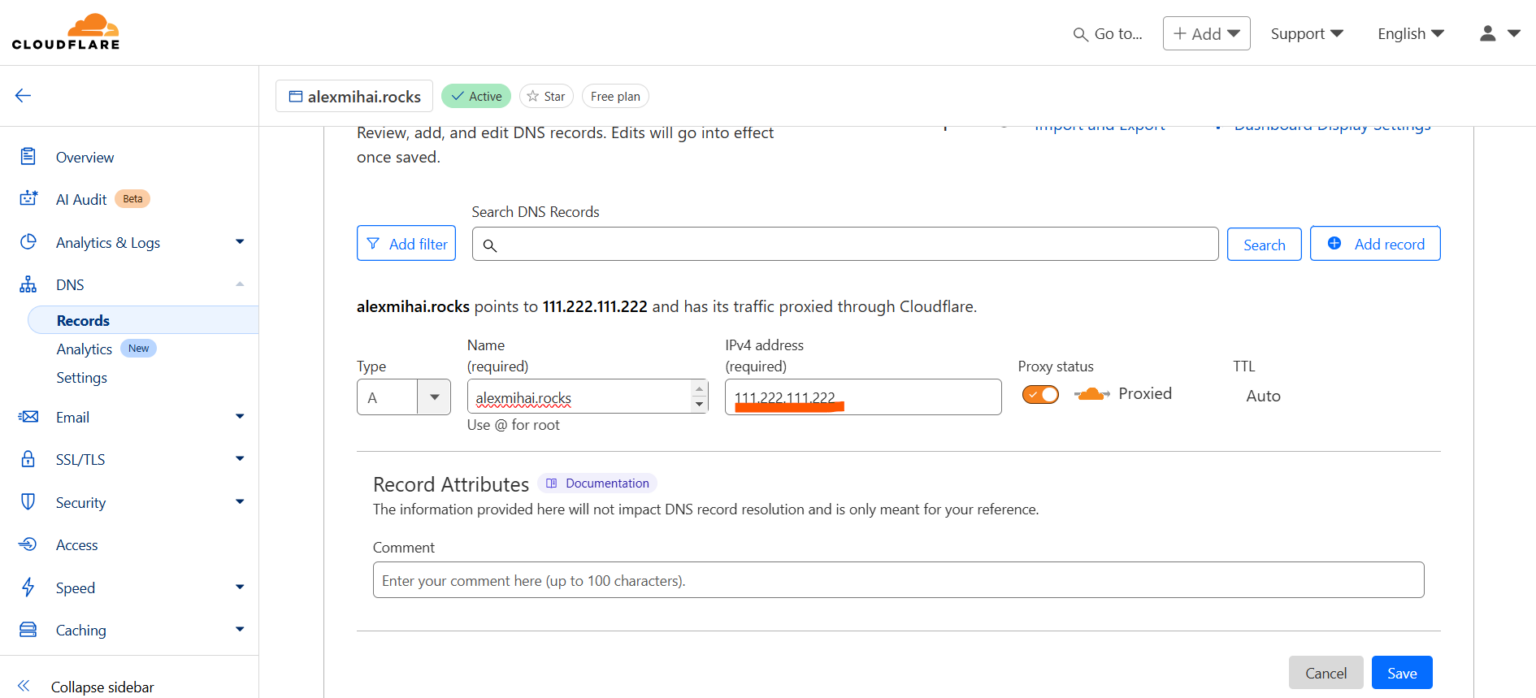
Task: Select the Email icon in the sidebar
Action: tap(28, 417)
